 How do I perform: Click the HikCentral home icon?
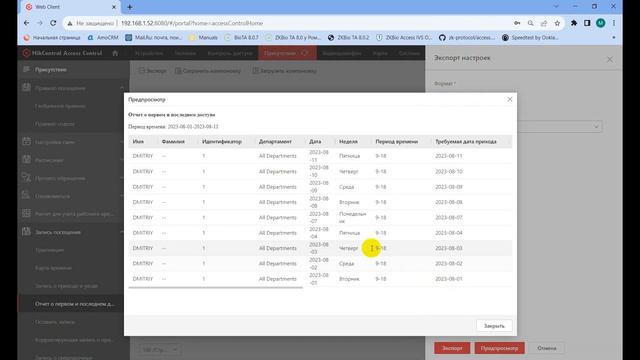coord(115,53)
